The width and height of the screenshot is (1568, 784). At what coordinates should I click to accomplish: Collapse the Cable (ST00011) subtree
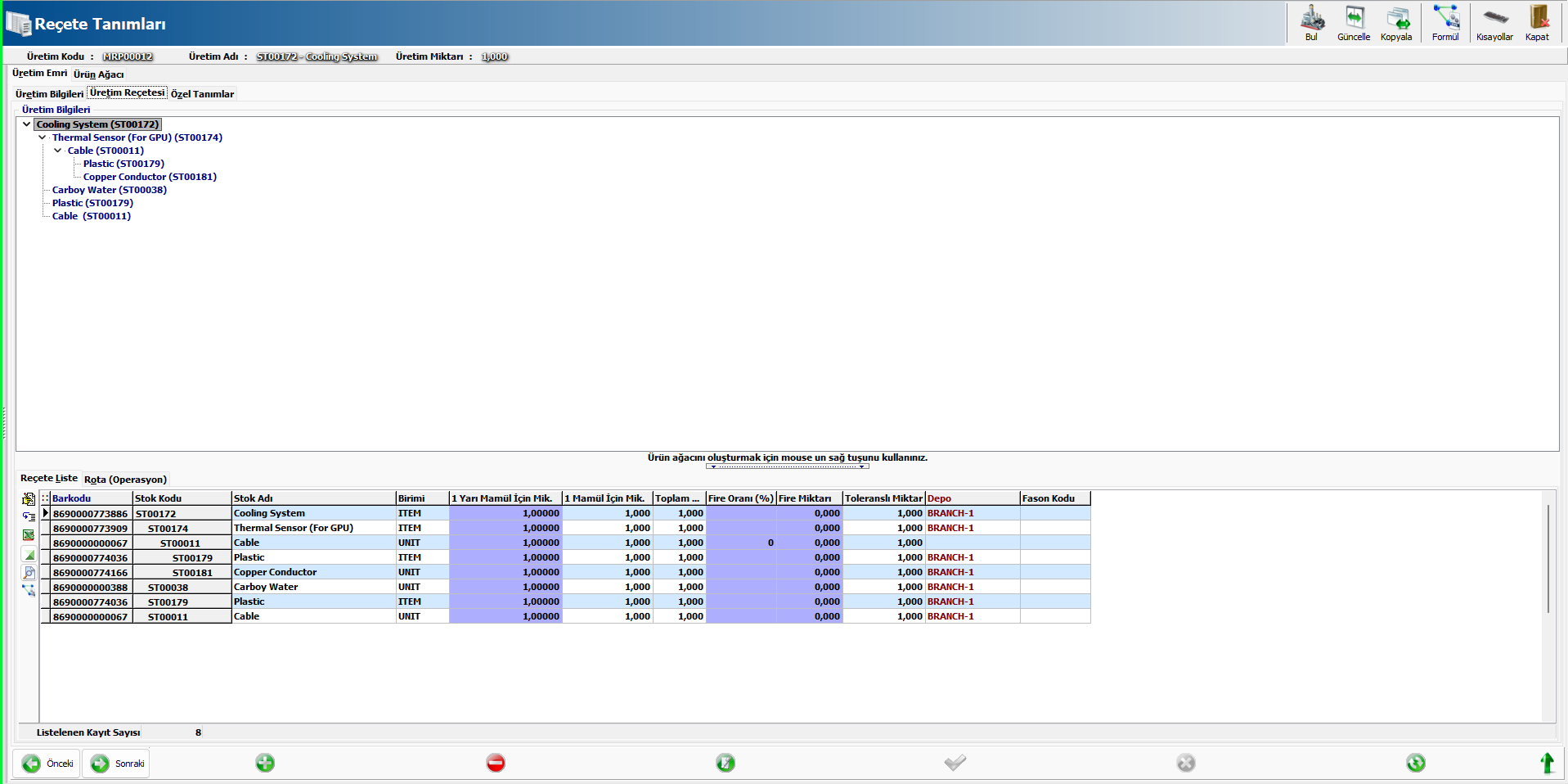coord(58,151)
